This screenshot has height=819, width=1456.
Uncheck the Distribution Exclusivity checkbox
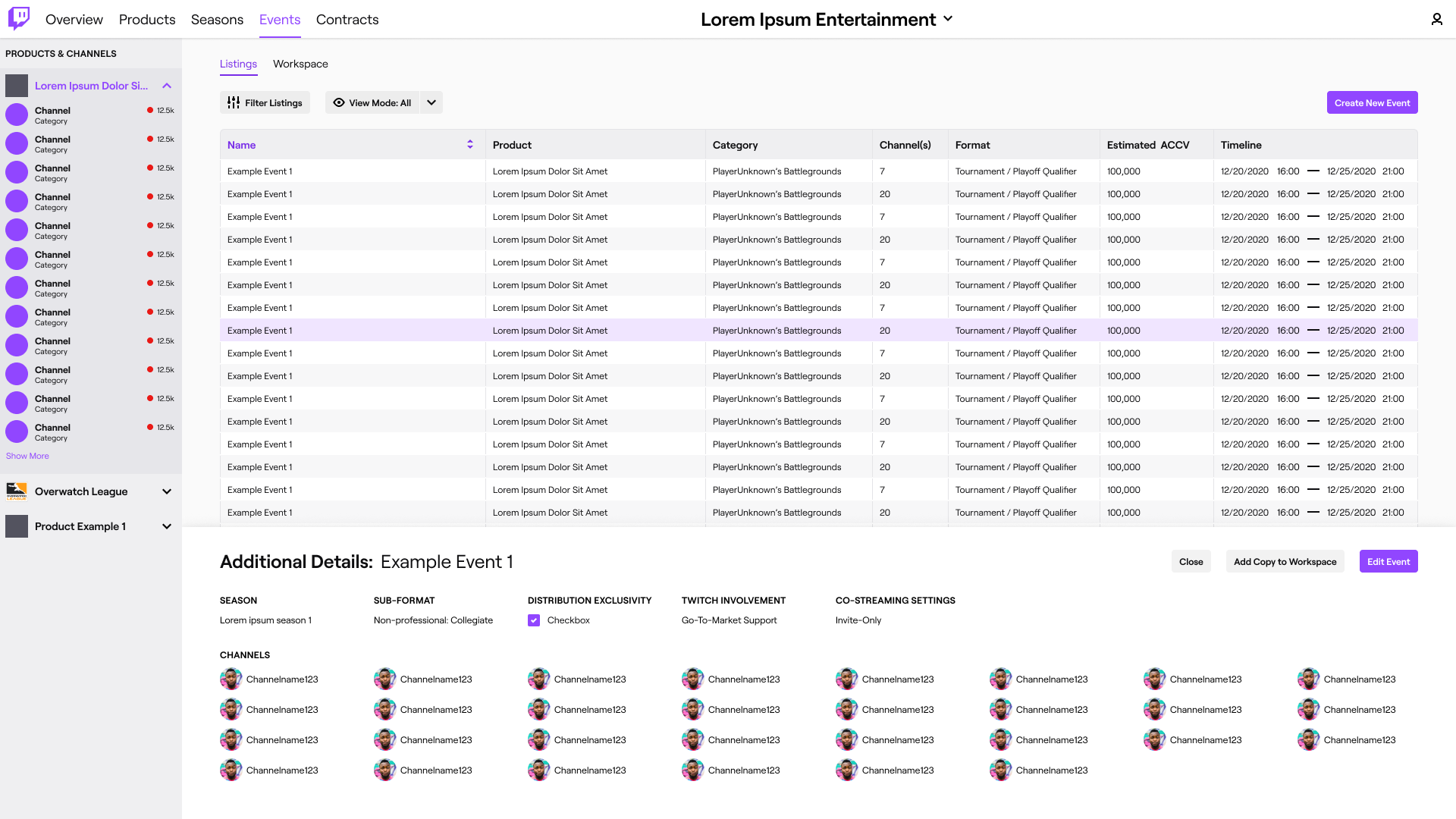[x=534, y=620]
